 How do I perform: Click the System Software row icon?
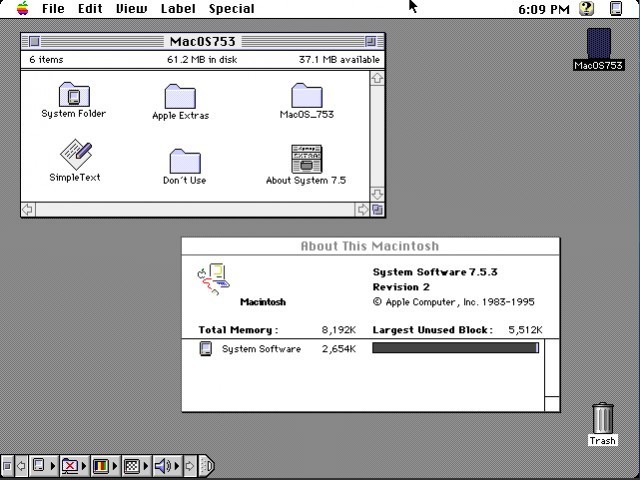pos(205,349)
